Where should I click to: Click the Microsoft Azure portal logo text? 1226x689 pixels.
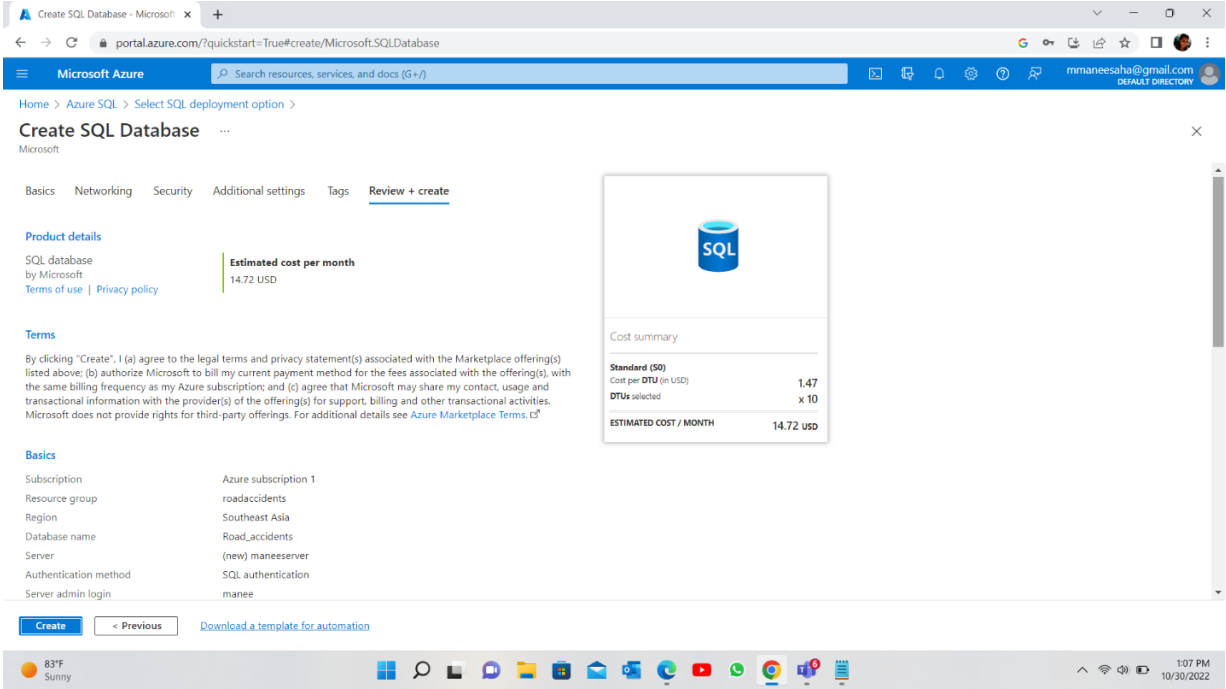click(100, 74)
